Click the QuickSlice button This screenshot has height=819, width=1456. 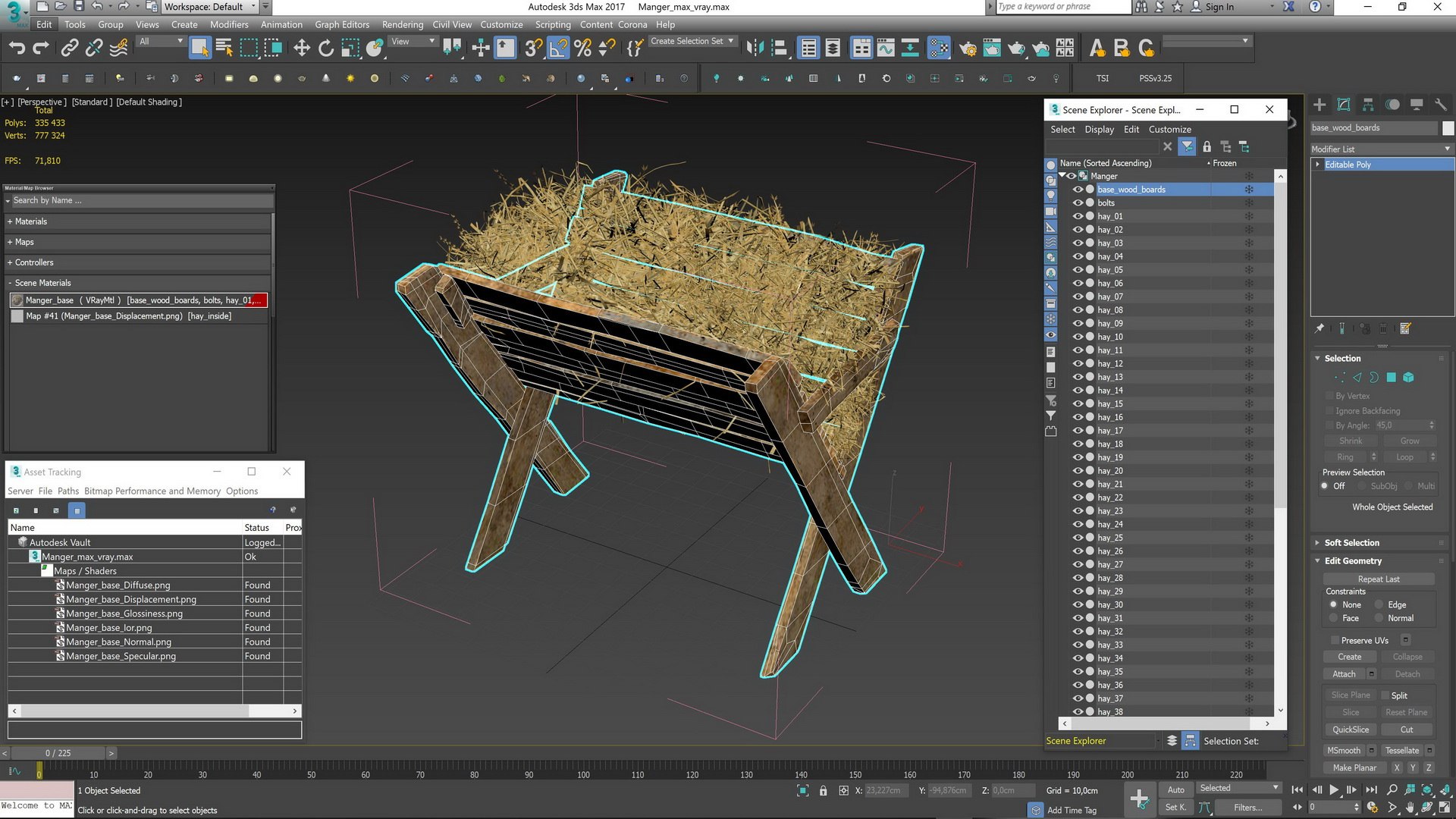point(1351,730)
